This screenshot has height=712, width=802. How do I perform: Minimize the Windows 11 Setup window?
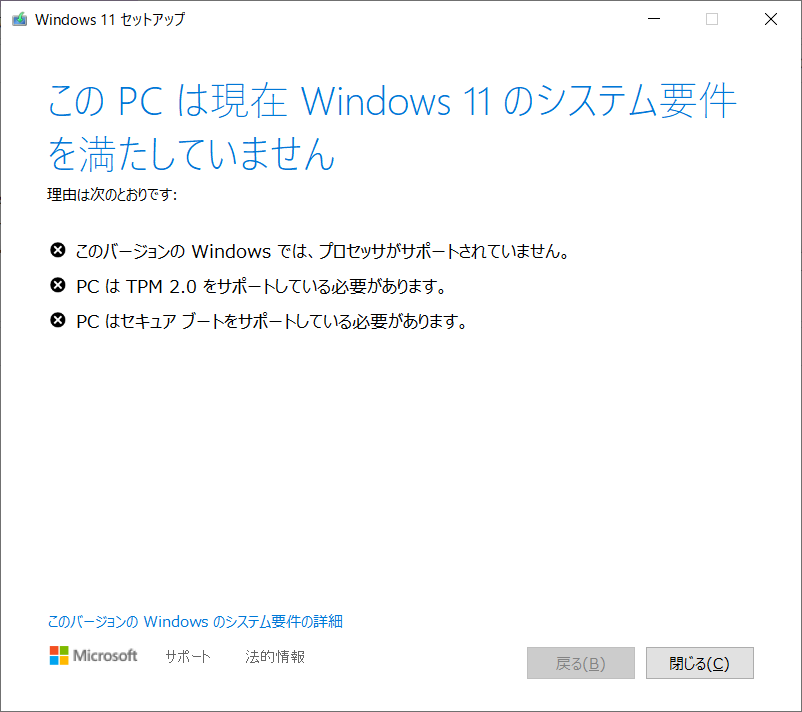click(x=654, y=19)
